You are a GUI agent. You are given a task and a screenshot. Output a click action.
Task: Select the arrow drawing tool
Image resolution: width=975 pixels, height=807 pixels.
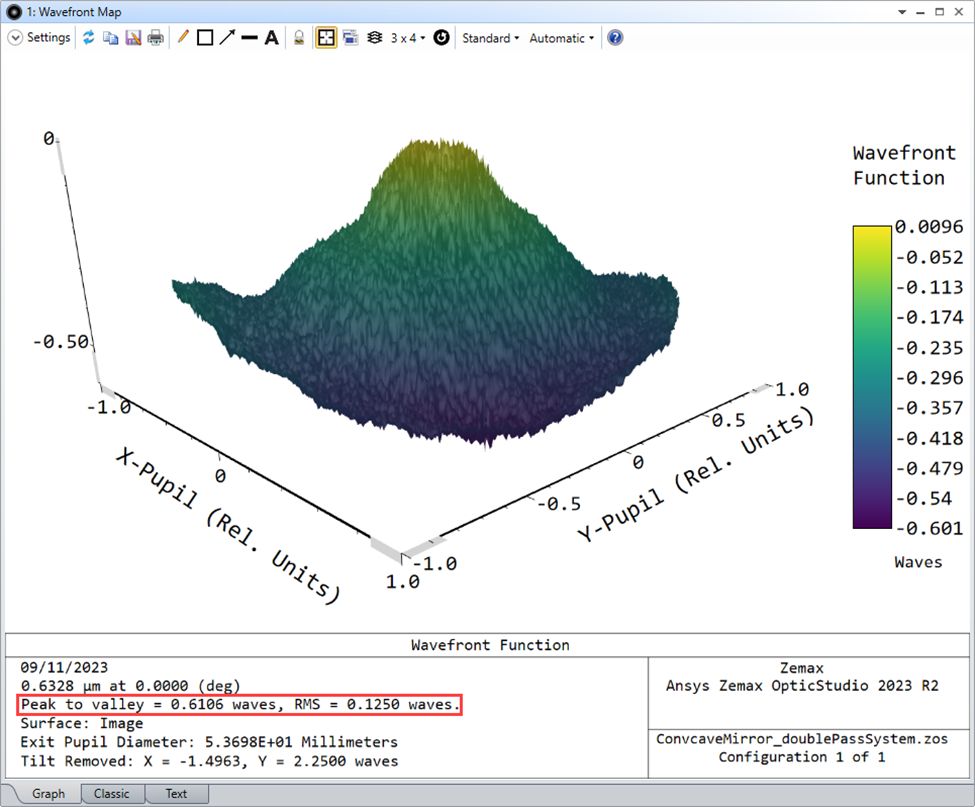228,37
